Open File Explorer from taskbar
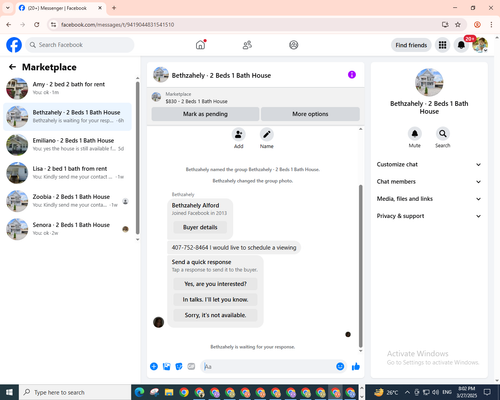500x400 pixels. (169, 392)
